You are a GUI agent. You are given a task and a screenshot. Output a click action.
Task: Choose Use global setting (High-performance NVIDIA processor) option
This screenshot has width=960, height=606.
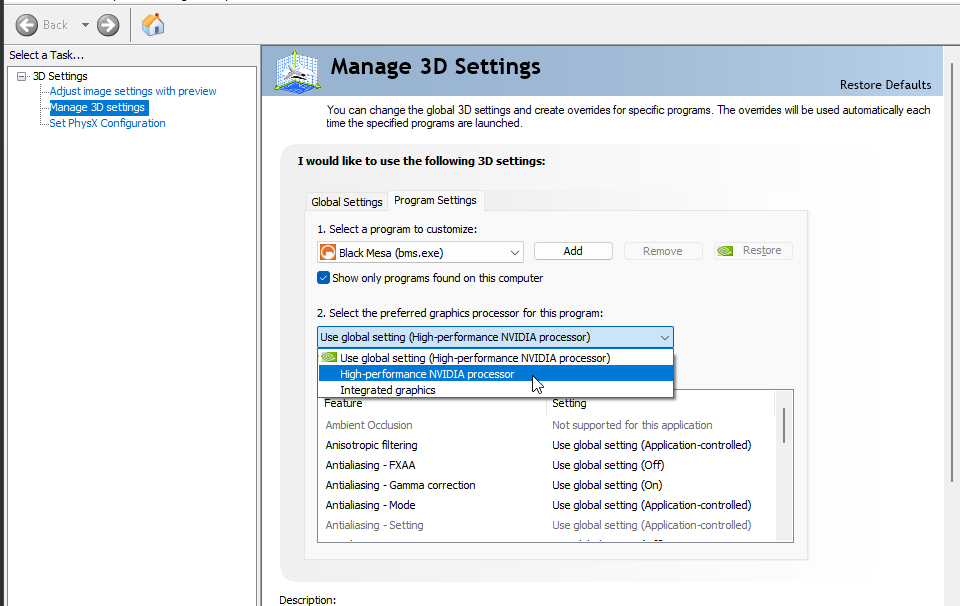(496, 358)
